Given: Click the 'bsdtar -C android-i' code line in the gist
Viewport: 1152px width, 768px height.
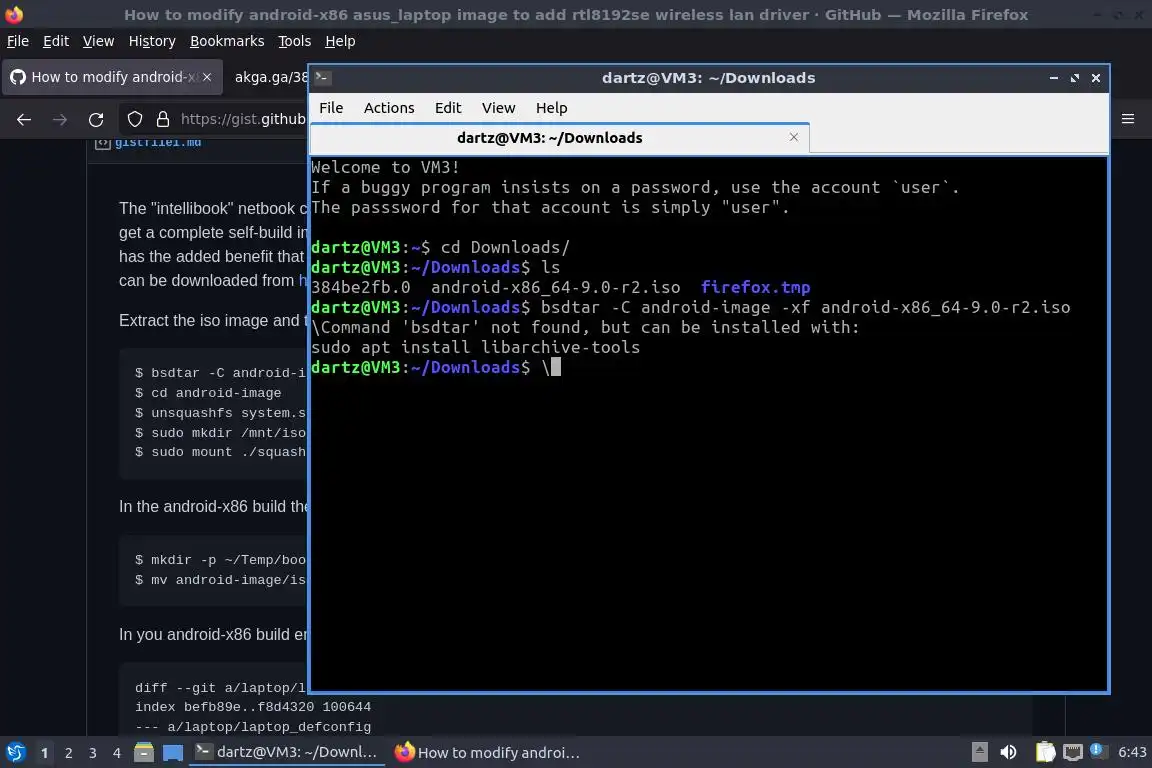Looking at the screenshot, I should 220,373.
